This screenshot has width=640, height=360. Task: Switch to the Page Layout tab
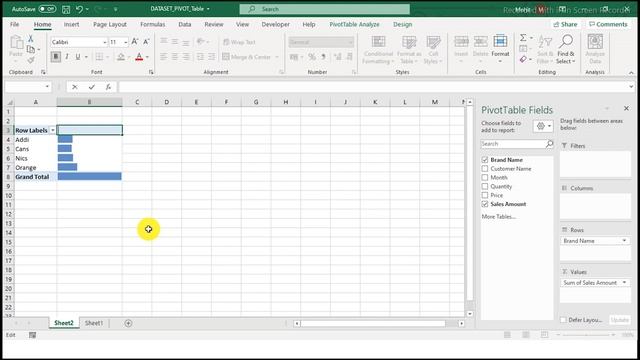[110, 24]
